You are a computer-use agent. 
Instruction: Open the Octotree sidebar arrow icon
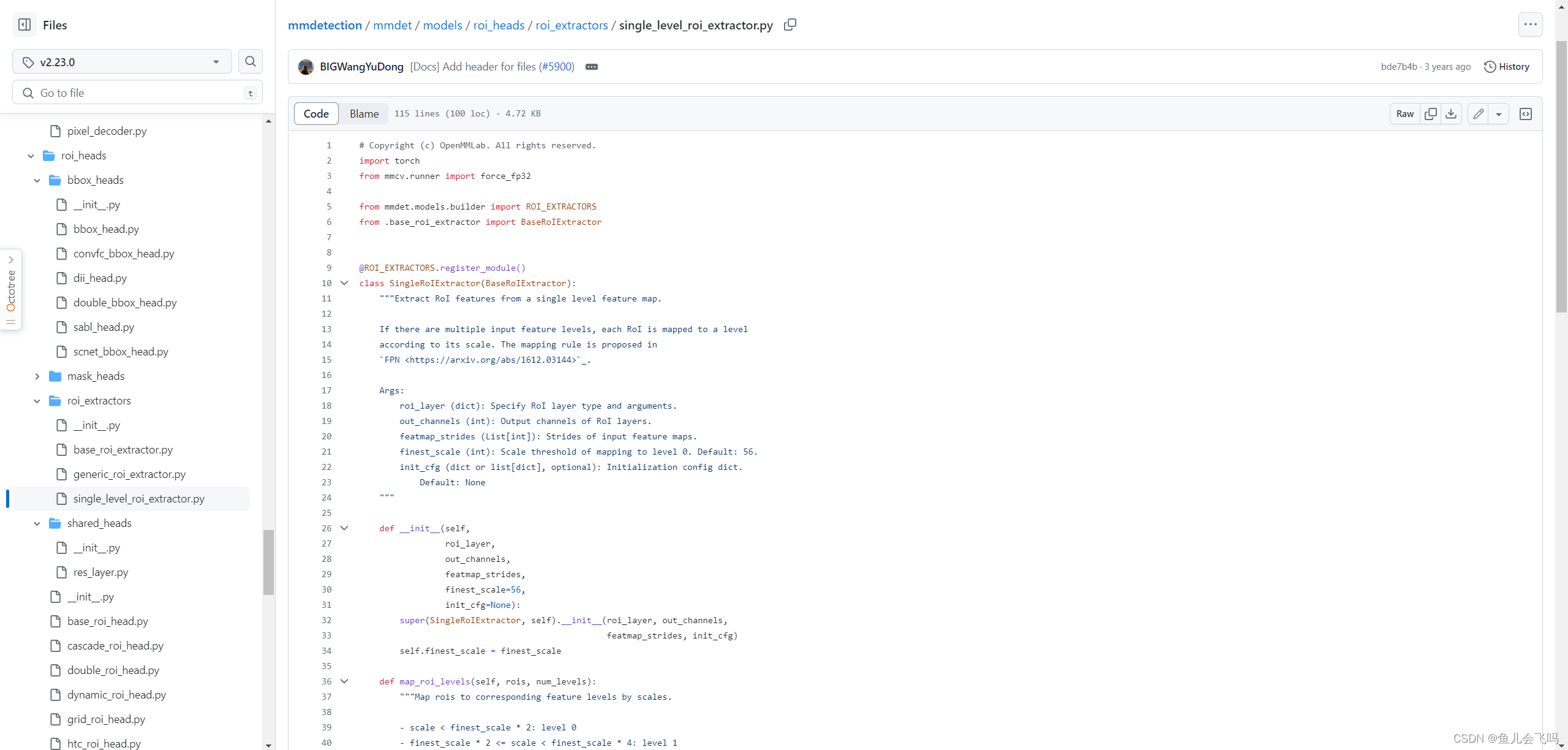pos(10,259)
